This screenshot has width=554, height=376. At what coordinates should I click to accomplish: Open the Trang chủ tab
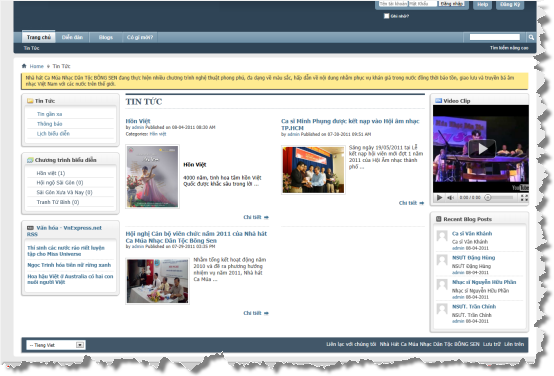[39, 37]
